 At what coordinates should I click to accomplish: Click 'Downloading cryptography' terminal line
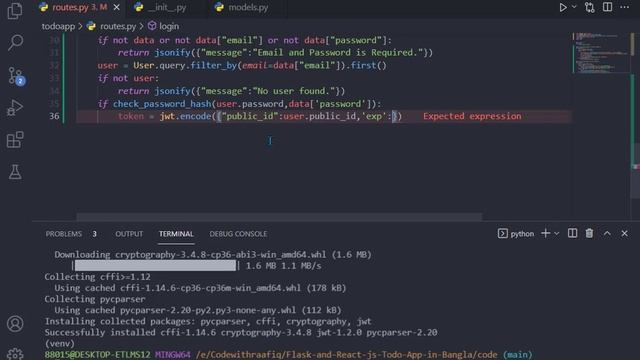pos(213,254)
